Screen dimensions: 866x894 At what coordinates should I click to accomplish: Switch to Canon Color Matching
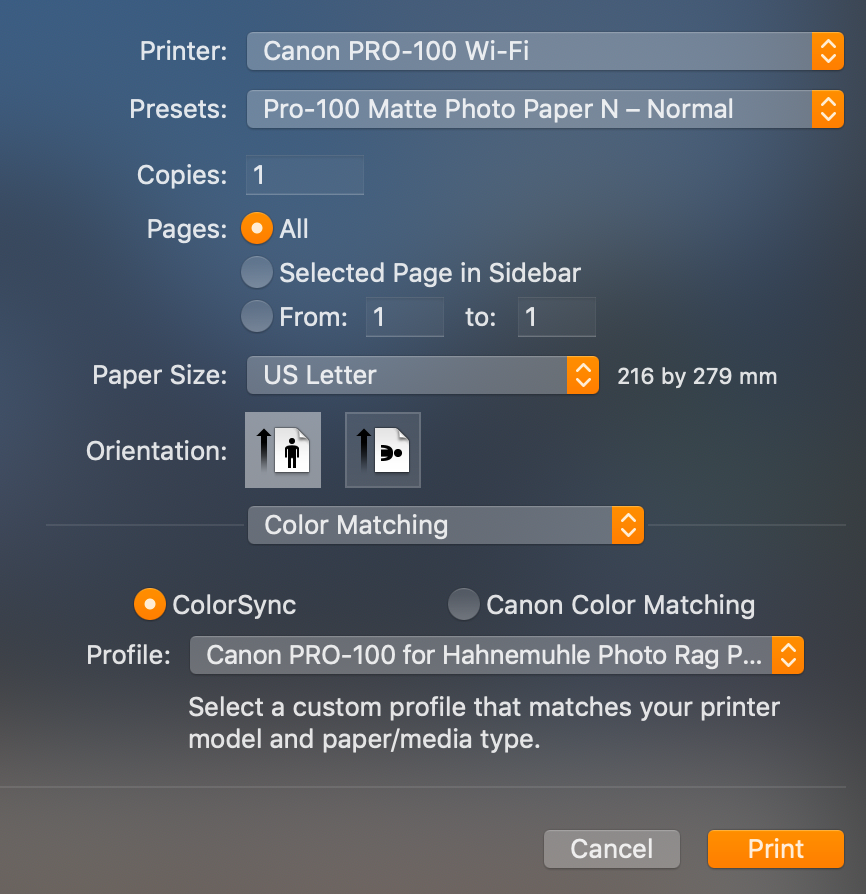click(463, 604)
